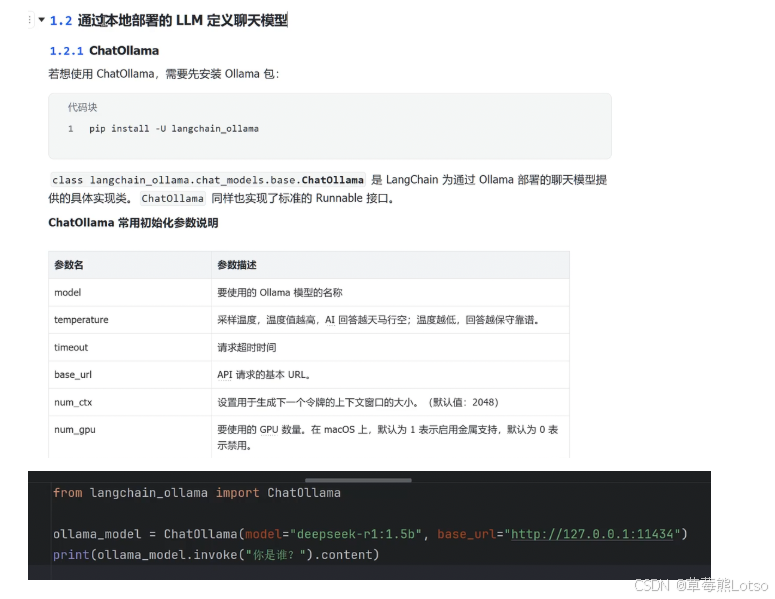The width and height of the screenshot is (775, 599).
Task: Collapse the 1.2 heading section triangle
Action: (42, 20)
